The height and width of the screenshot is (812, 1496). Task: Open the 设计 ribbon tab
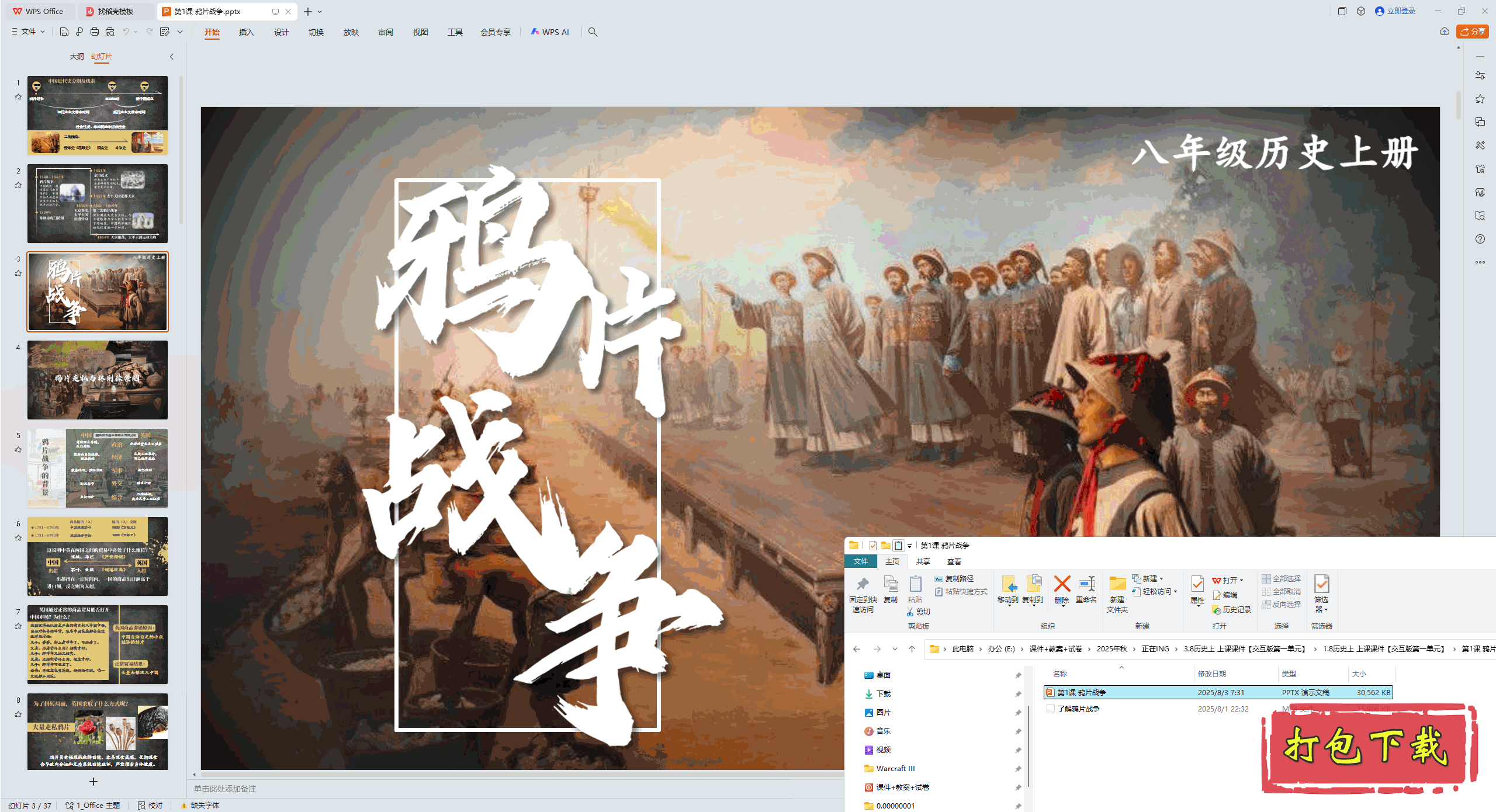(x=282, y=32)
